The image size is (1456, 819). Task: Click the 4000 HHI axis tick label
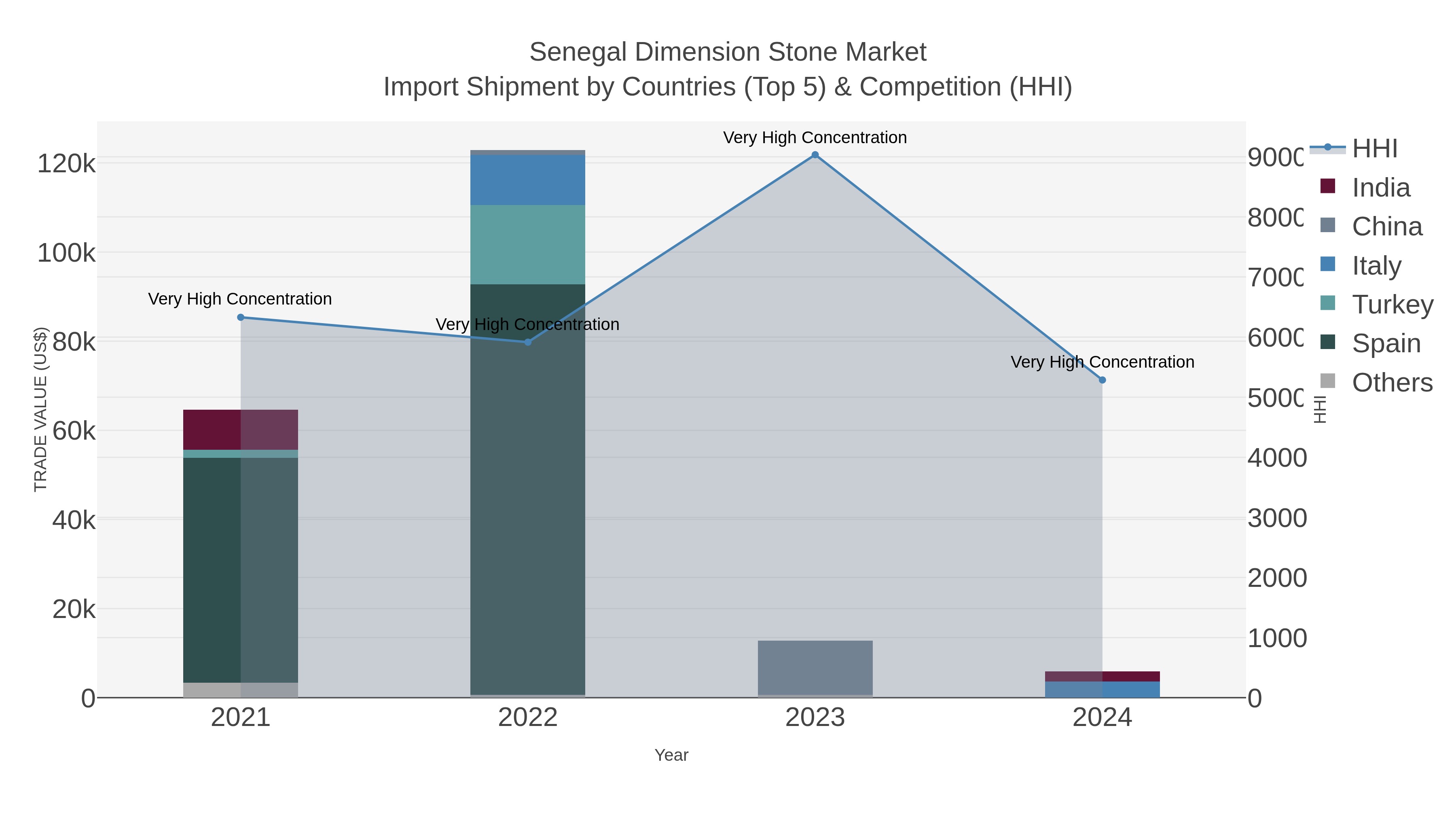tap(1277, 458)
